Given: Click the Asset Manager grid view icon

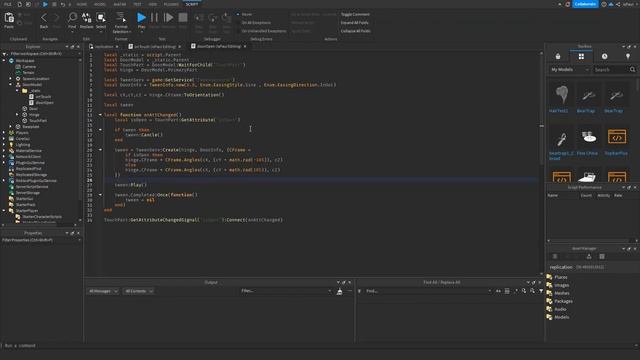Looking at the screenshot, I should pos(602,256).
